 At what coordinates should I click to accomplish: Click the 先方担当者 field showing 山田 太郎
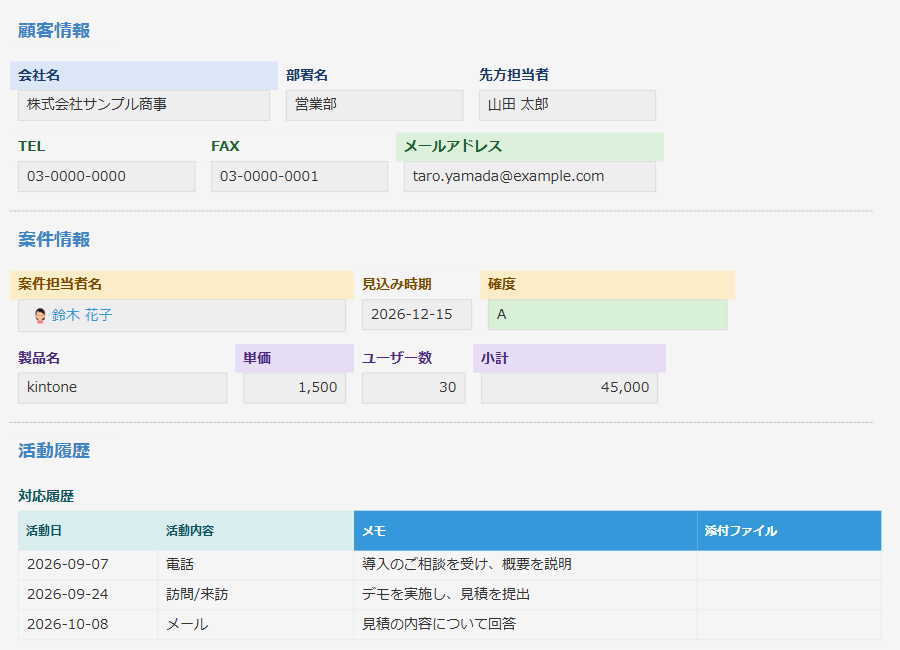[x=567, y=105]
